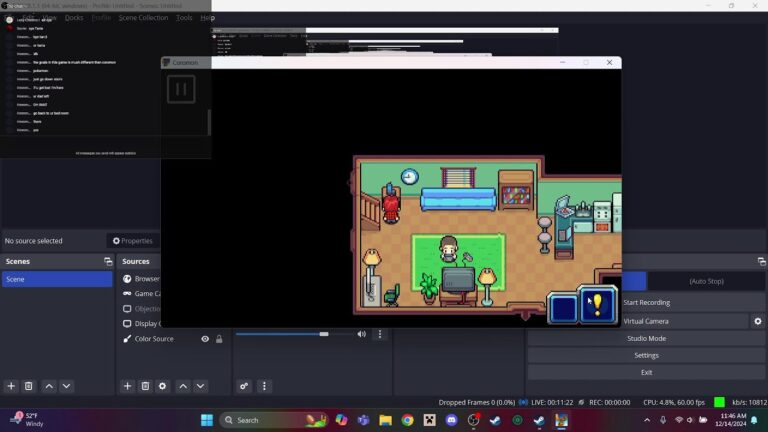Open clock and calendar at 11:46 AM
Screen dimensions: 768x432
tap(733, 420)
